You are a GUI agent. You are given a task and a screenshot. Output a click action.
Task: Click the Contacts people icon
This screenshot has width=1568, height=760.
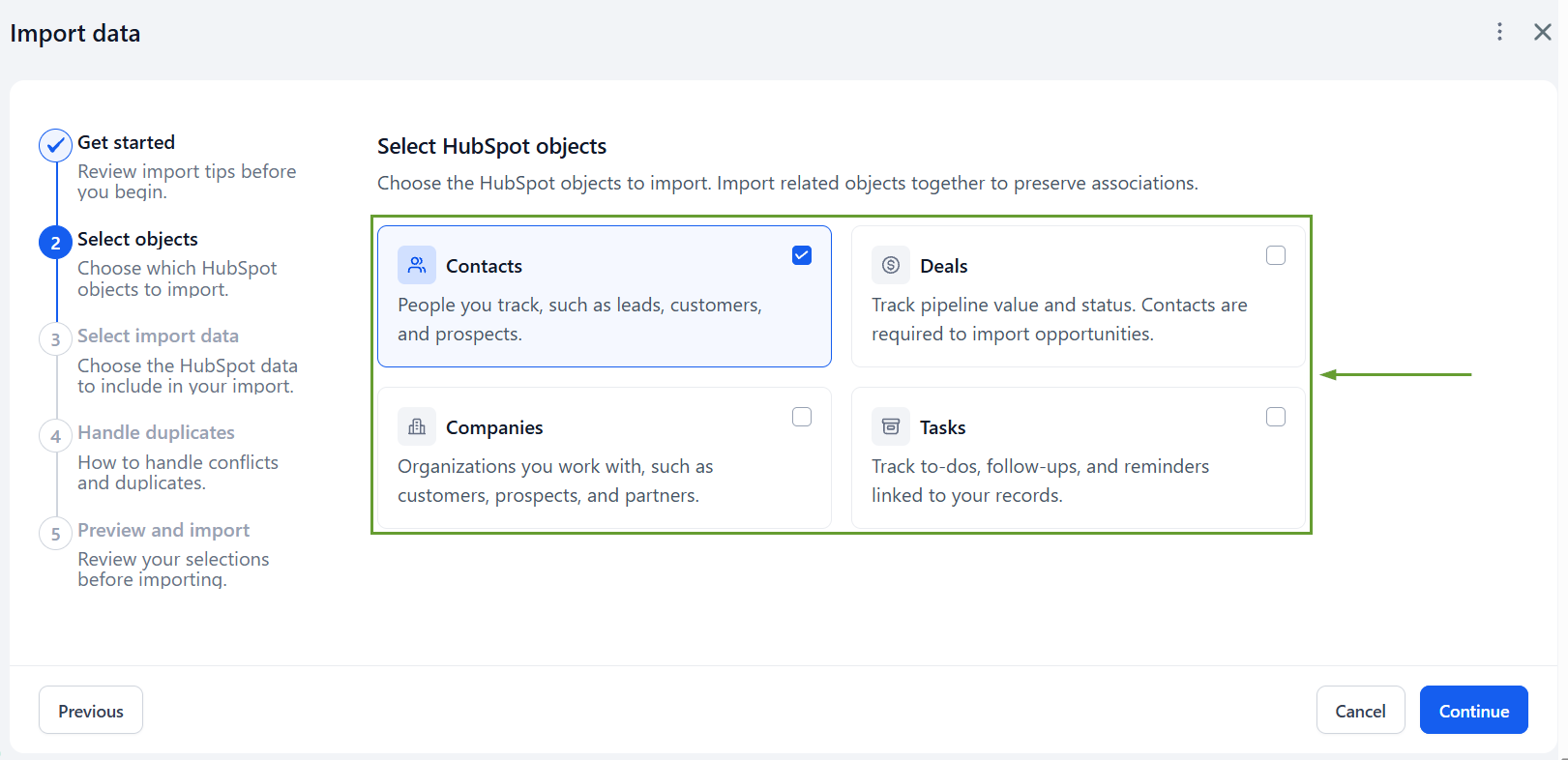417,265
